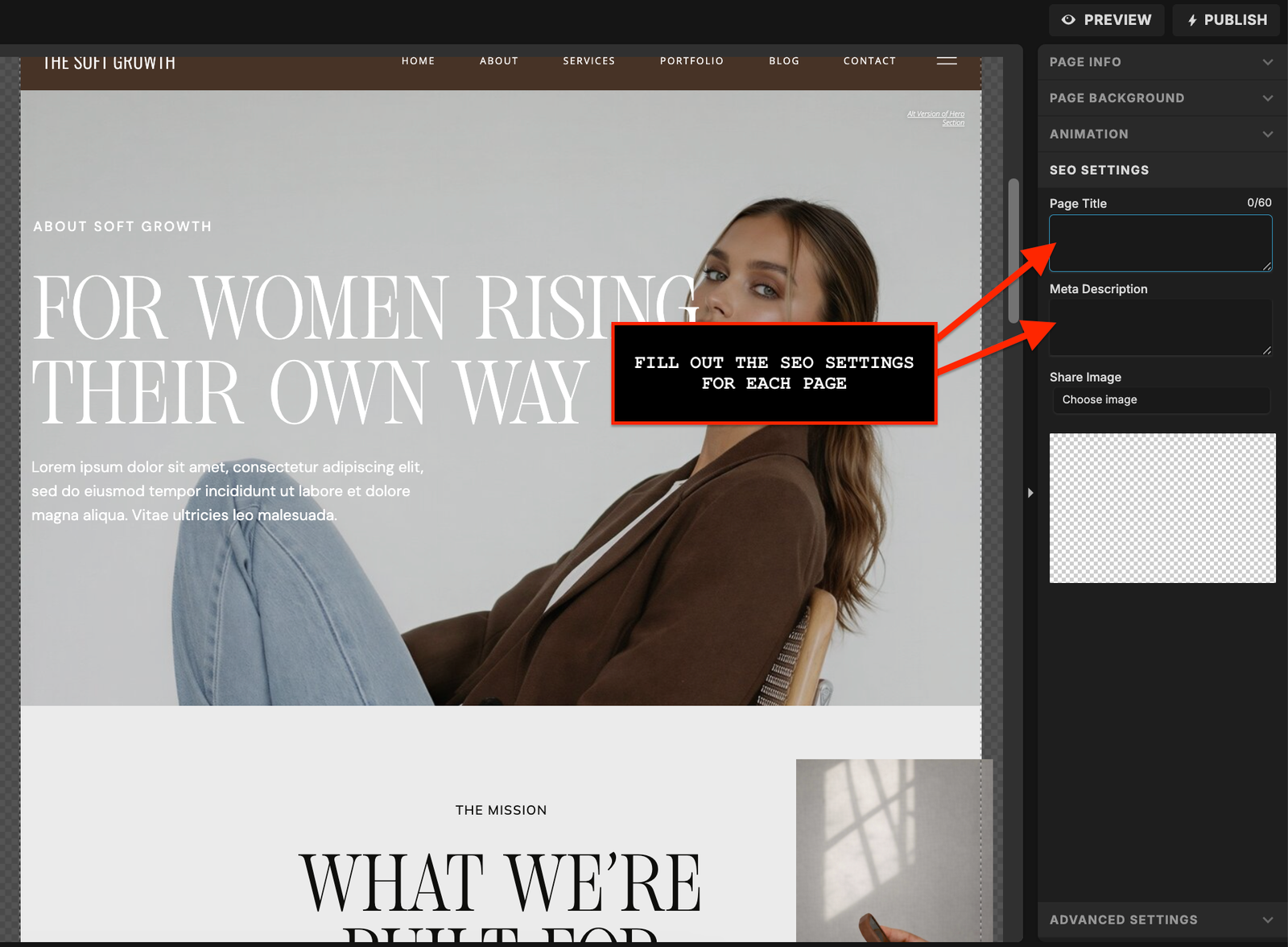Click the Preview eye button
Screen dimensions: 1288x947
(1106, 20)
